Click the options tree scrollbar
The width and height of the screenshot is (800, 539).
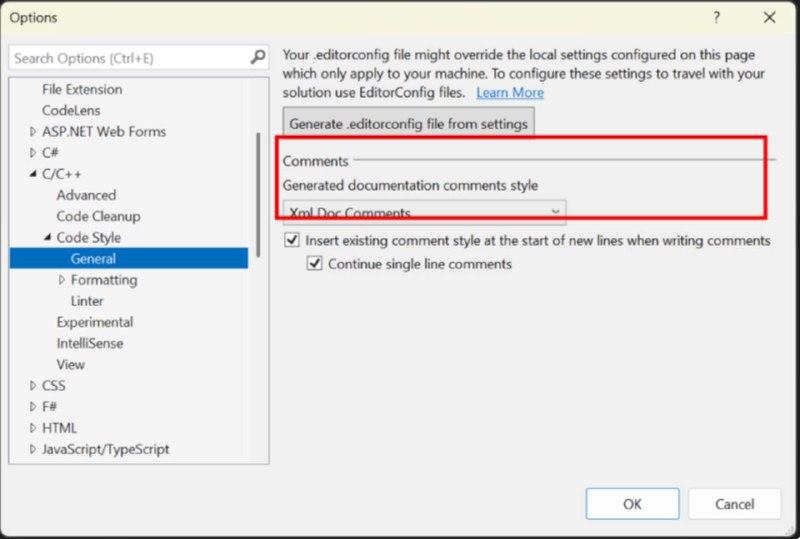(258, 194)
